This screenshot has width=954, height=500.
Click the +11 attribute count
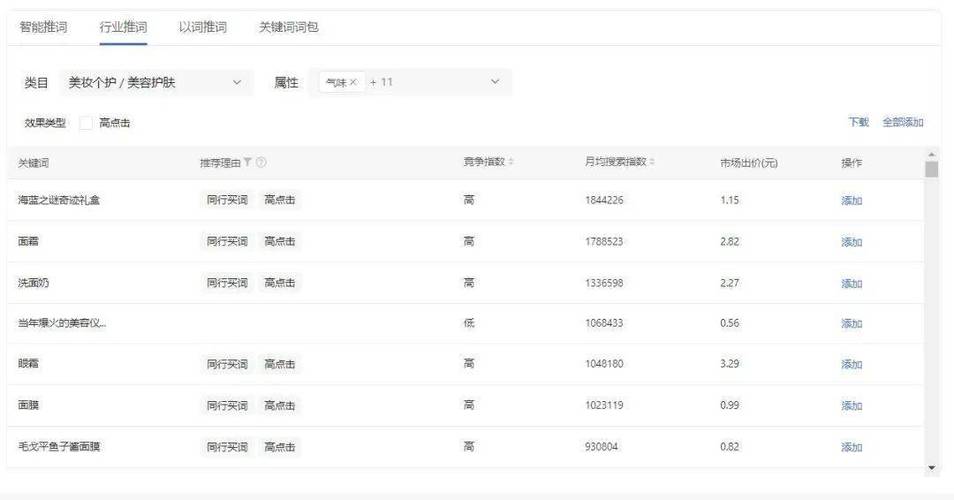381,82
